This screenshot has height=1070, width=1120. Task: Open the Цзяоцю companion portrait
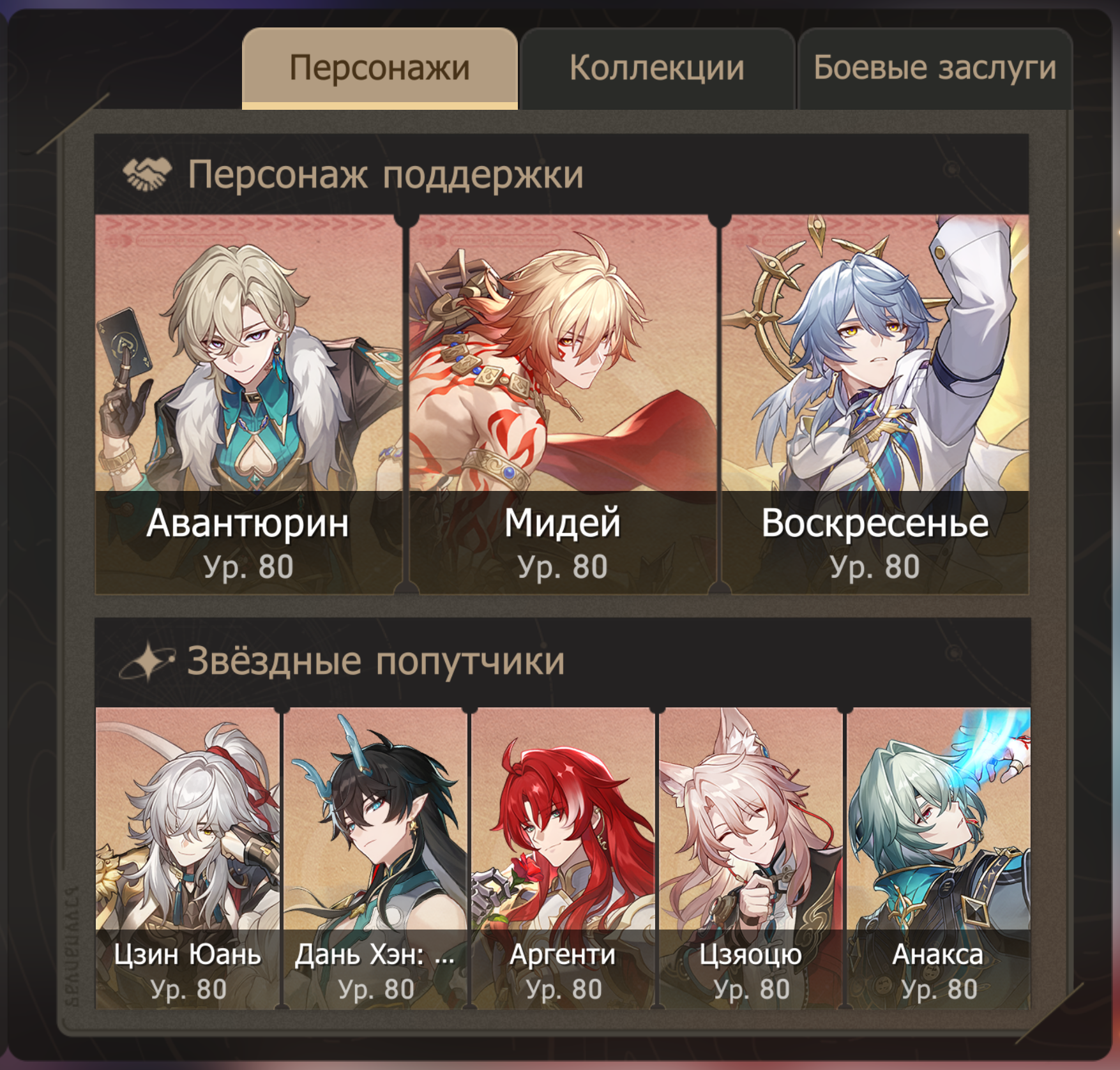coord(751,858)
